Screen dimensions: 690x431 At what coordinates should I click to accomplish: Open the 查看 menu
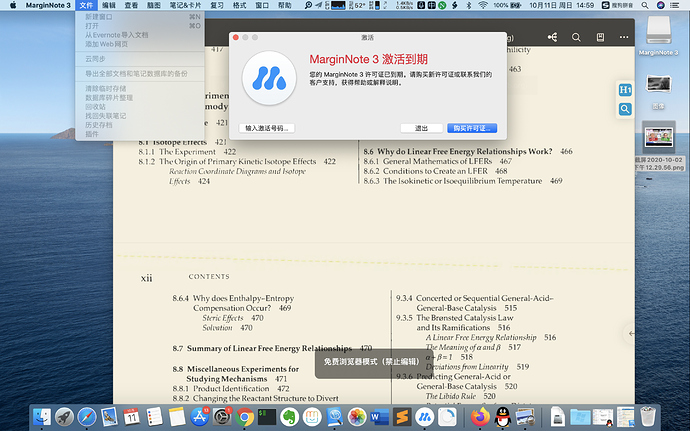[x=131, y=5]
